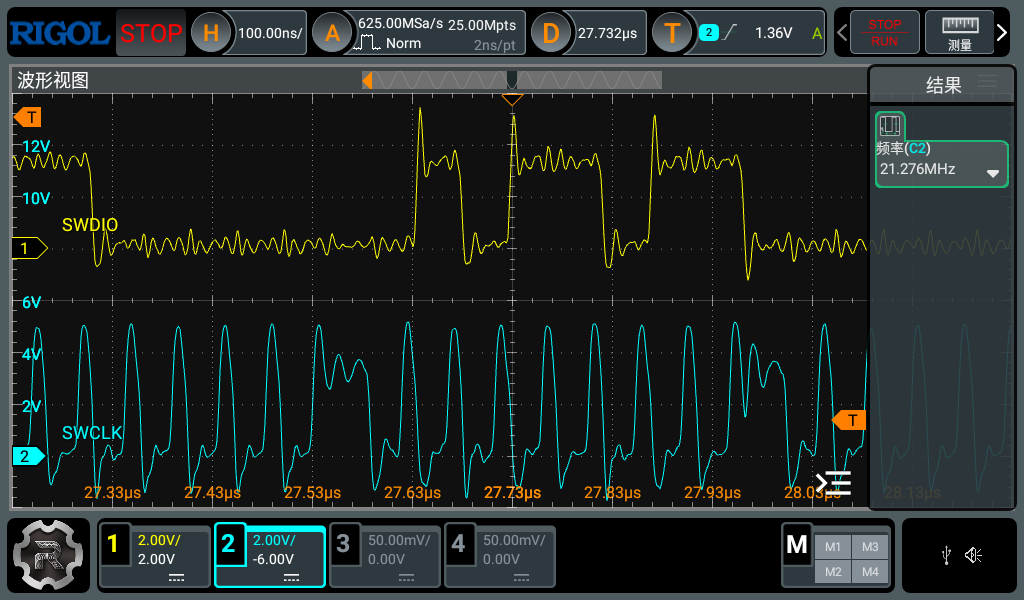1024x600 pixels.
Task: Toggle math channel M1
Action: coord(833,547)
